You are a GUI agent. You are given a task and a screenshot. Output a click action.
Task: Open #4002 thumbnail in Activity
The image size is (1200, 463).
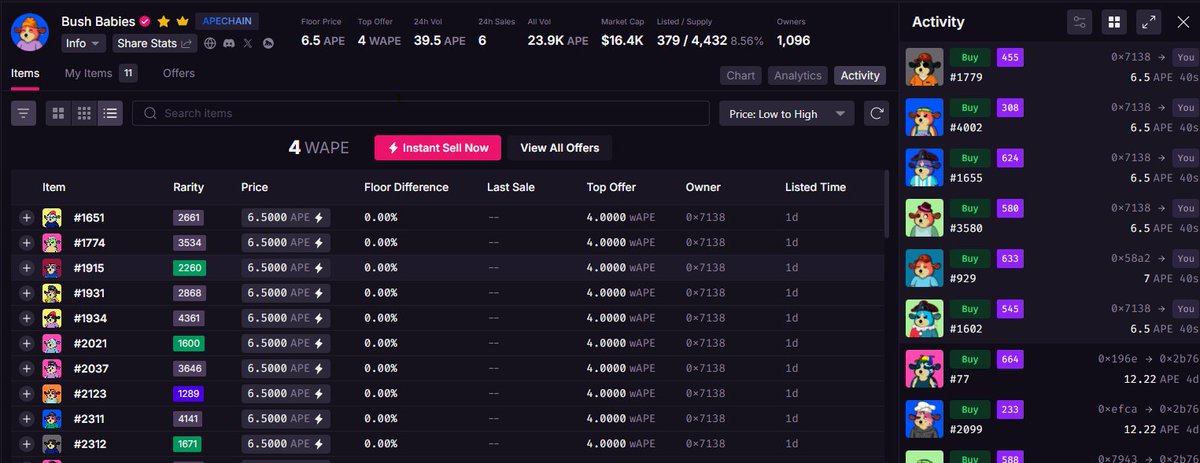(924, 117)
